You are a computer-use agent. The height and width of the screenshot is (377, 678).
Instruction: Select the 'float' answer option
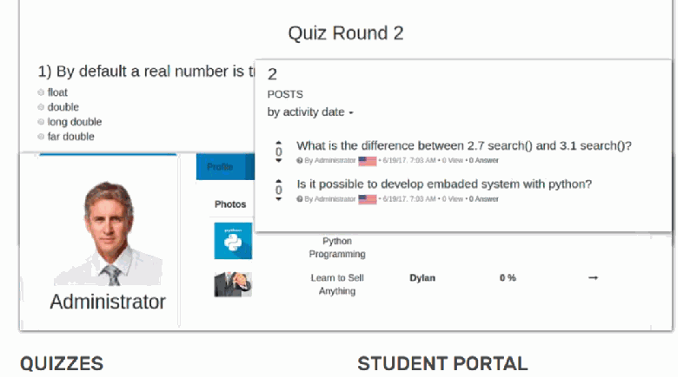pyautogui.click(x=41, y=93)
